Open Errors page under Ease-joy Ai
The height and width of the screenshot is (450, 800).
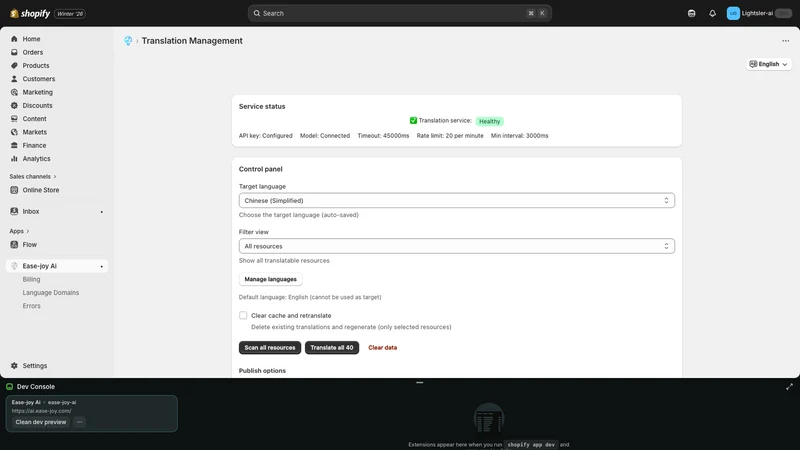(31, 306)
